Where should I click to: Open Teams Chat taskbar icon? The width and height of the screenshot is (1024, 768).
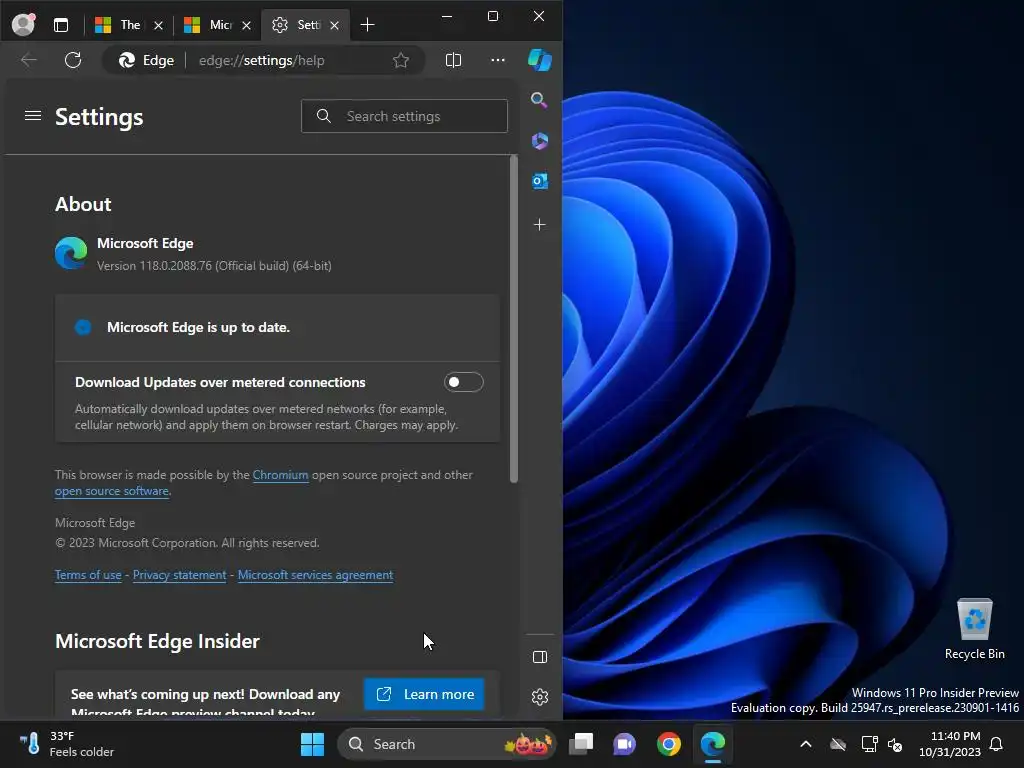pos(624,744)
